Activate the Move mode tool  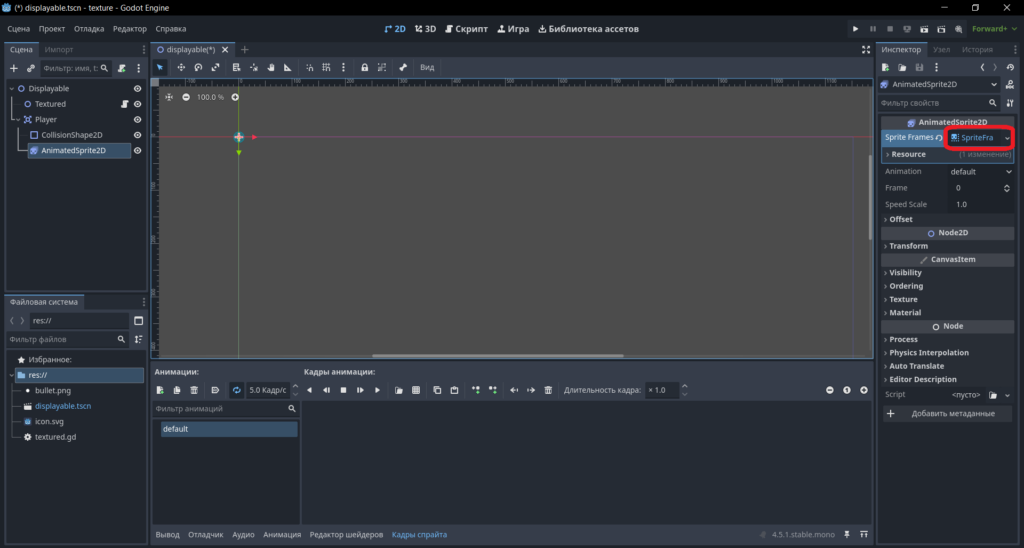pos(181,67)
